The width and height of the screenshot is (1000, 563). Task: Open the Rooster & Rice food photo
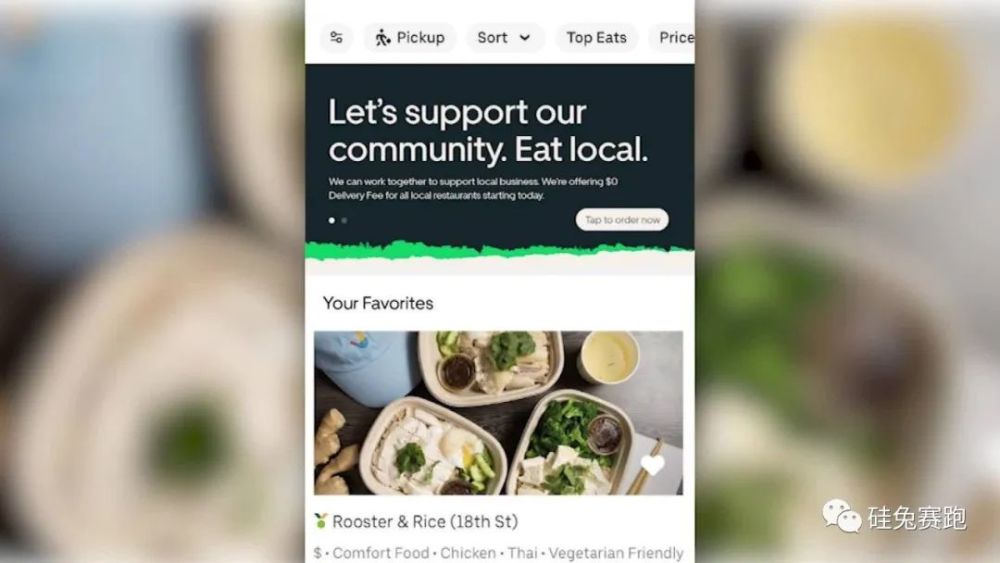(x=498, y=413)
